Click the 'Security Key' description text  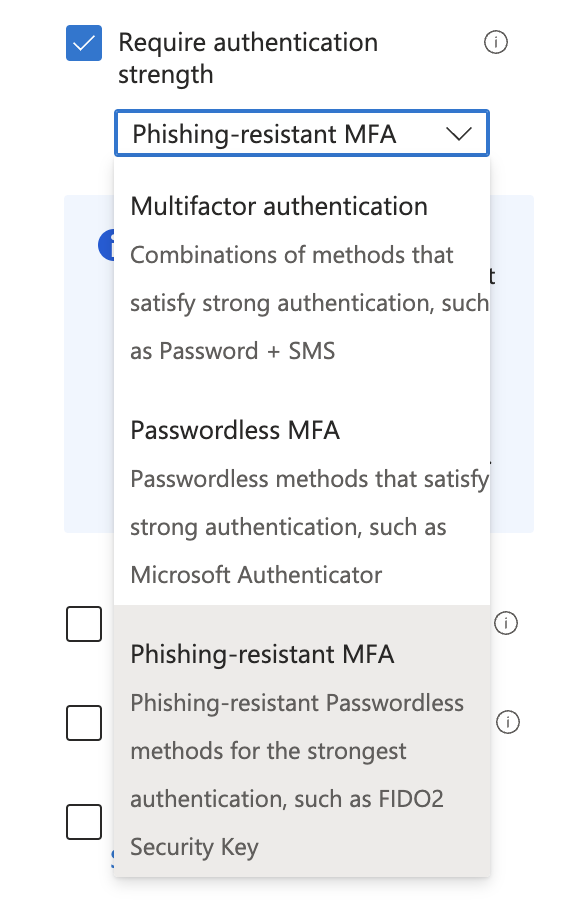point(194,847)
